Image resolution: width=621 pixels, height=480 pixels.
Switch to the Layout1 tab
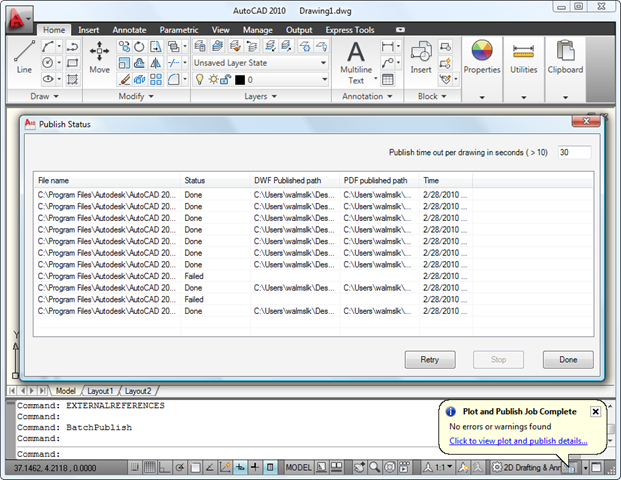point(102,390)
